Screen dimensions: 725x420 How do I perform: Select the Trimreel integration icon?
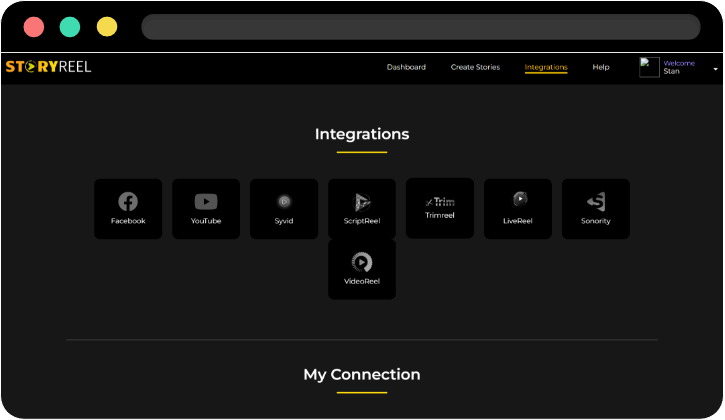(440, 202)
